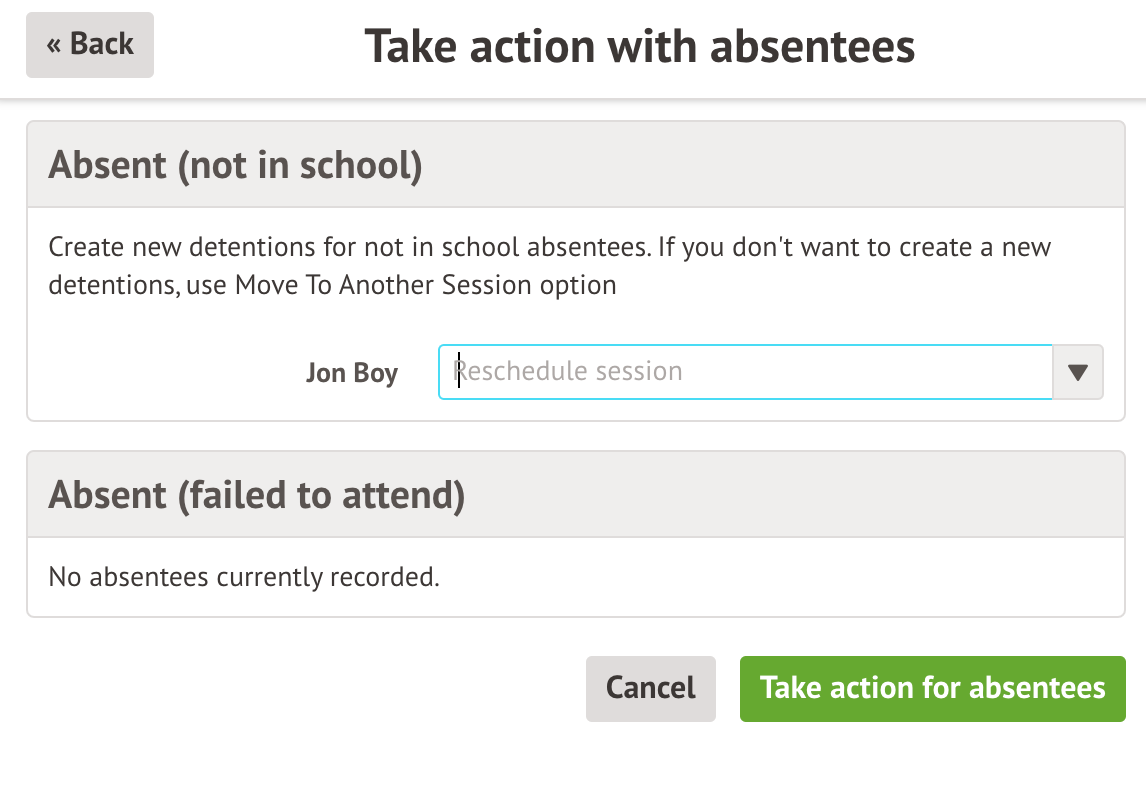Click 'No absentees currently recorded' message
The width and height of the screenshot is (1146, 798).
pyautogui.click(x=244, y=577)
